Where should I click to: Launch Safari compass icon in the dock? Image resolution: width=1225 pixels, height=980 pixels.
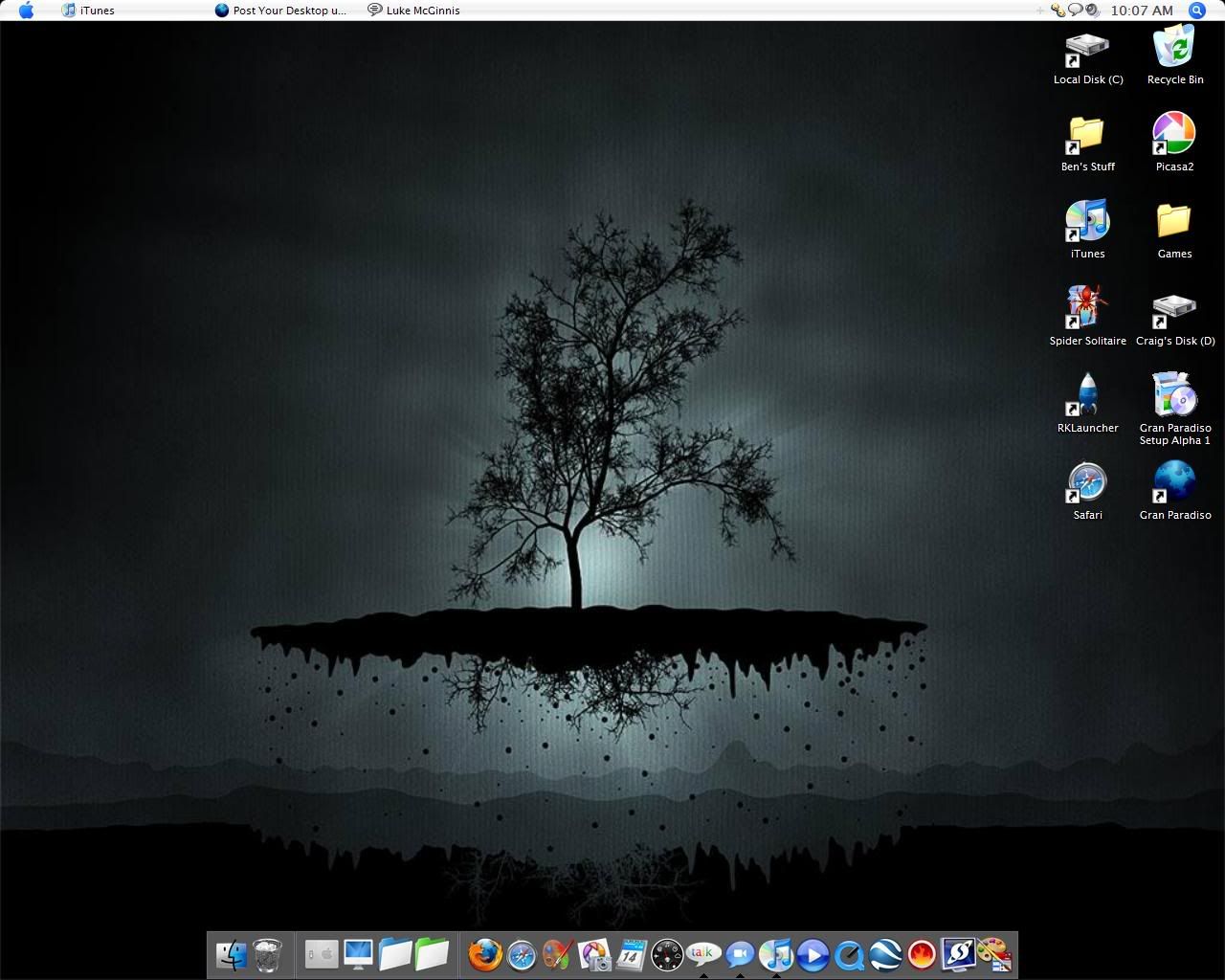coord(522,954)
